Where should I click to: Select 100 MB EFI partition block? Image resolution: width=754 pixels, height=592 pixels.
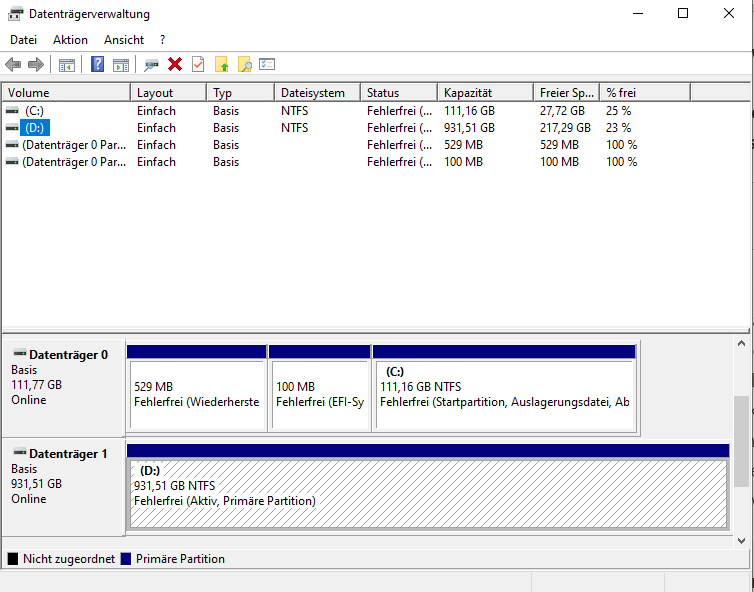[x=320, y=389]
